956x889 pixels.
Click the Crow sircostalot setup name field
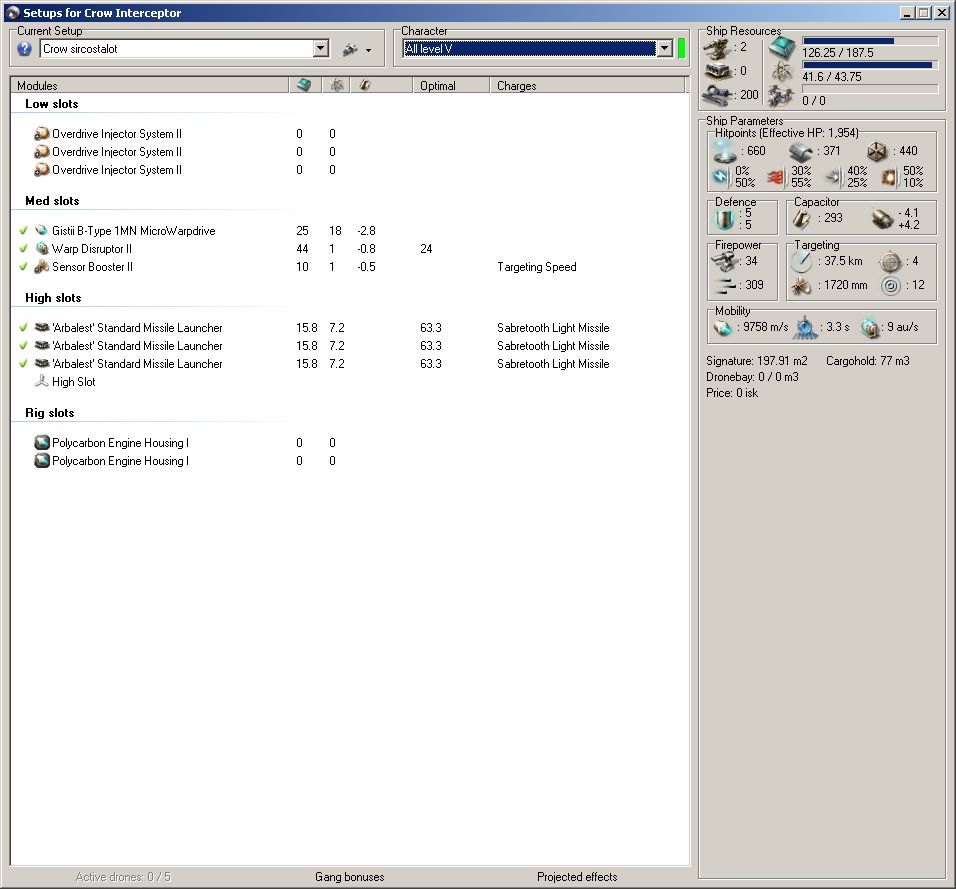(177, 49)
